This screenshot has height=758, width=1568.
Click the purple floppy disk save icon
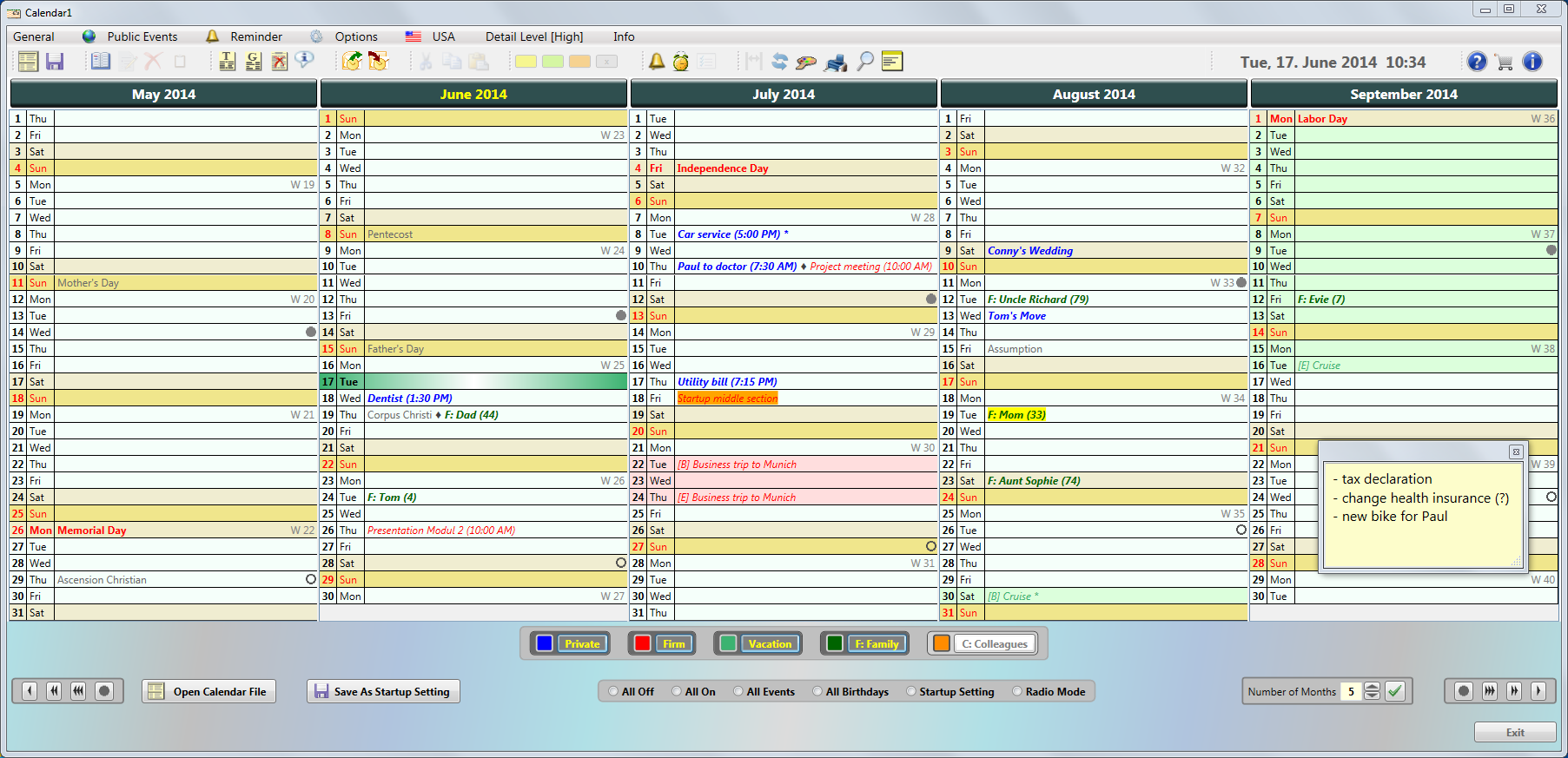click(55, 62)
